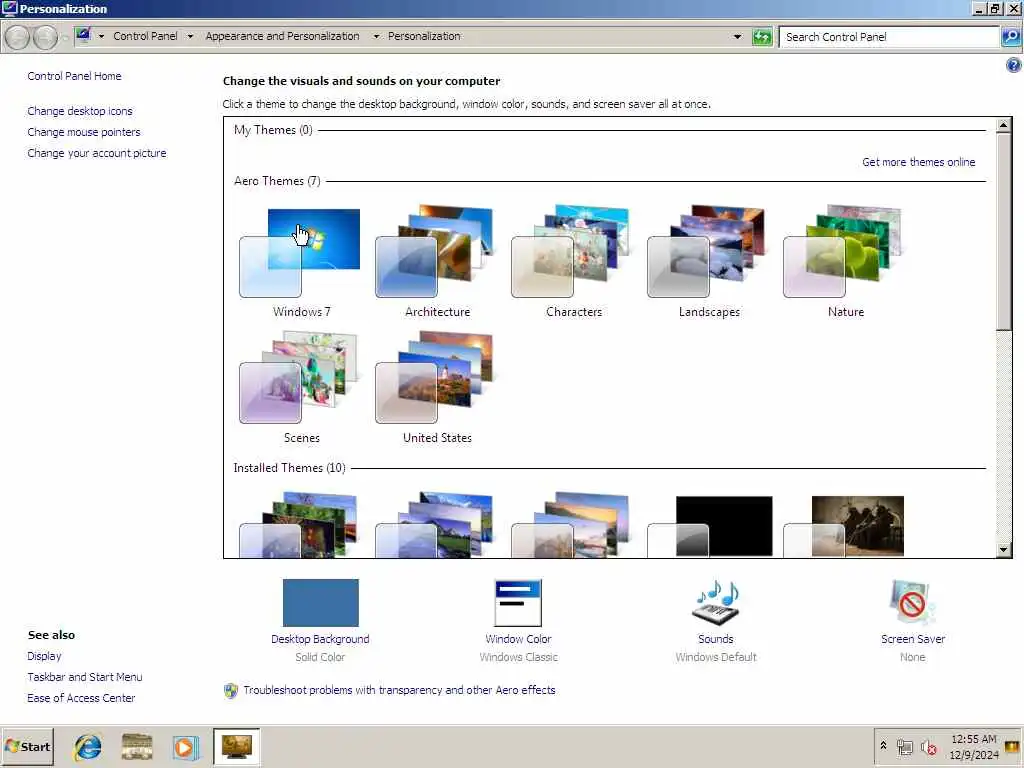This screenshot has height=768, width=1024.
Task: Click the Back navigation button
Action: point(18,37)
